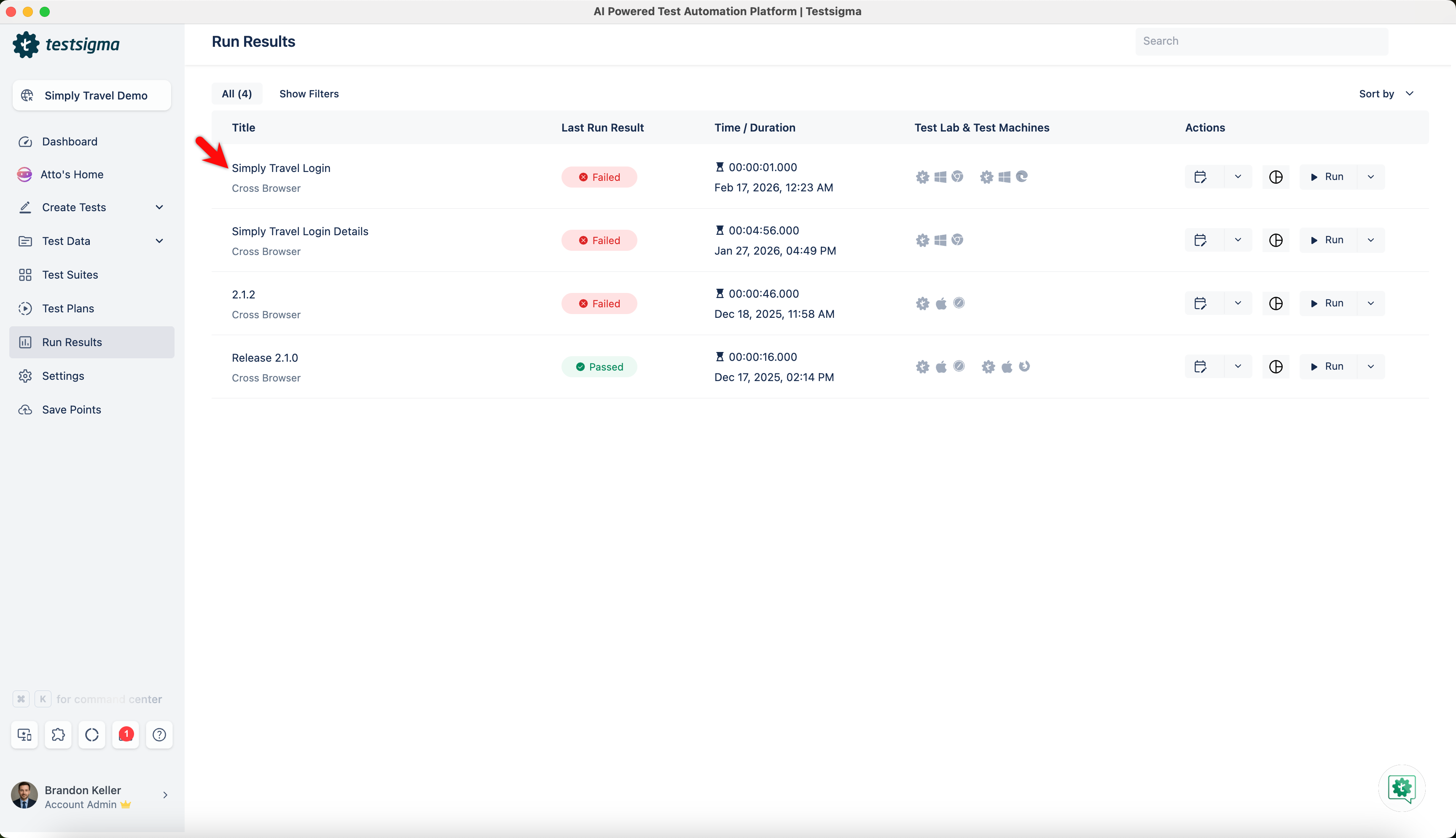Open the Sort by dropdown
The image size is (1456, 838).
coord(1386,94)
